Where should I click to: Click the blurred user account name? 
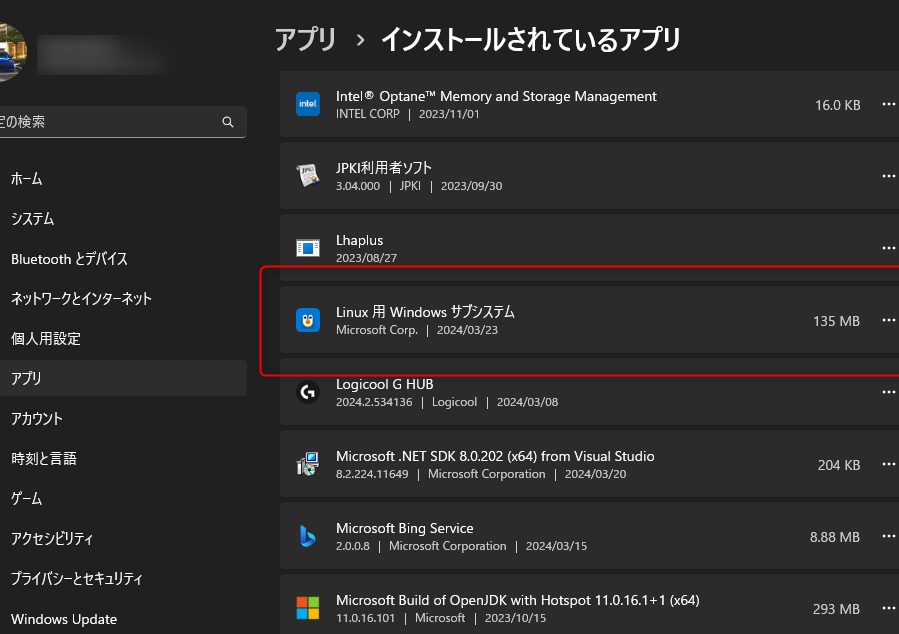tap(104, 54)
